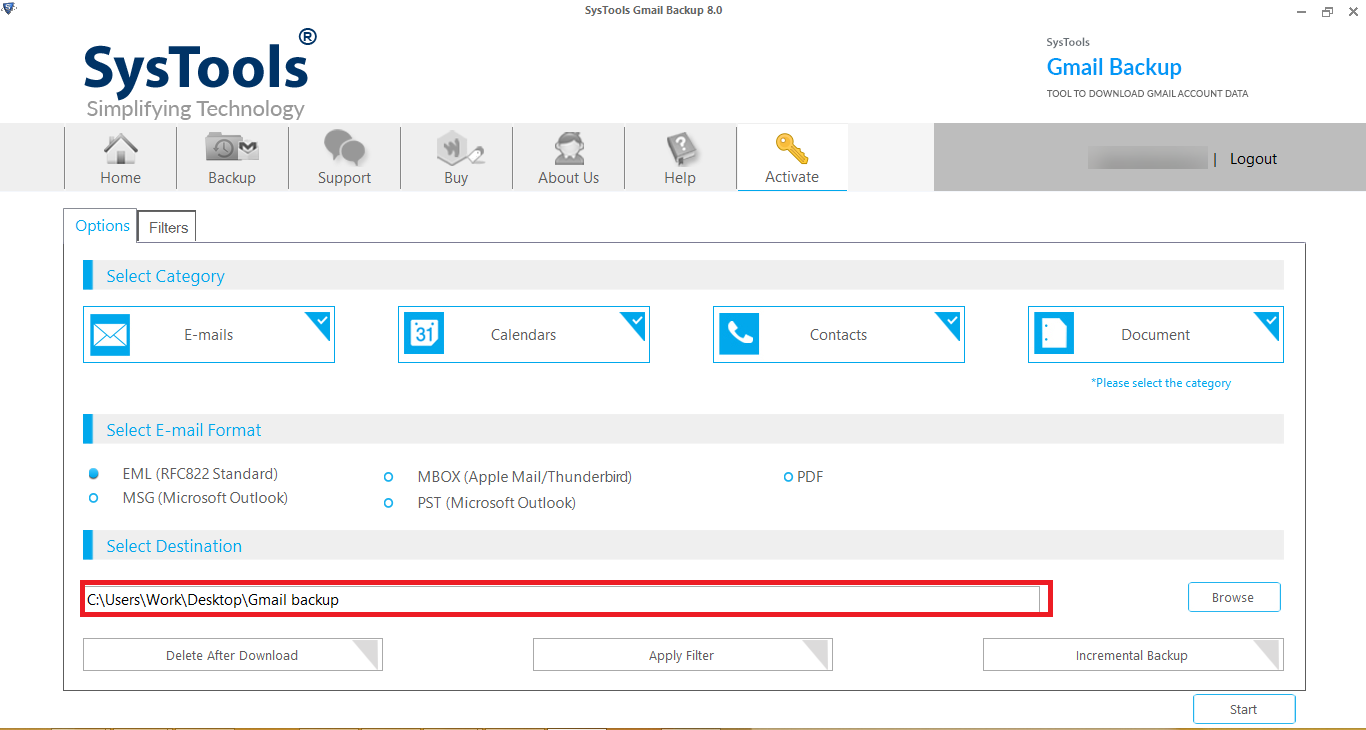Open the Backup folder icon

pyautogui.click(x=232, y=148)
